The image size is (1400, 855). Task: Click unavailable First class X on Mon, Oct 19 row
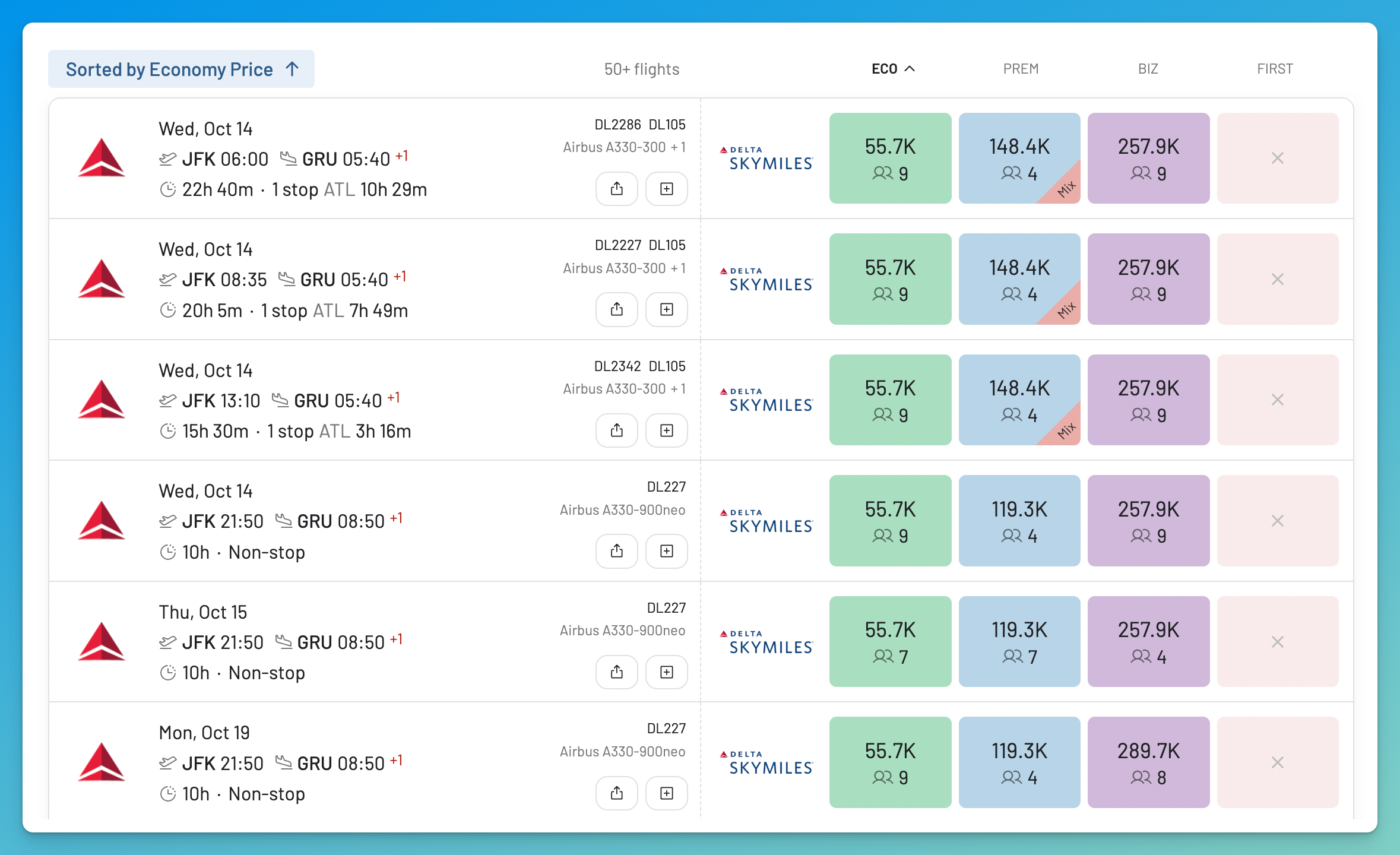[1278, 762]
